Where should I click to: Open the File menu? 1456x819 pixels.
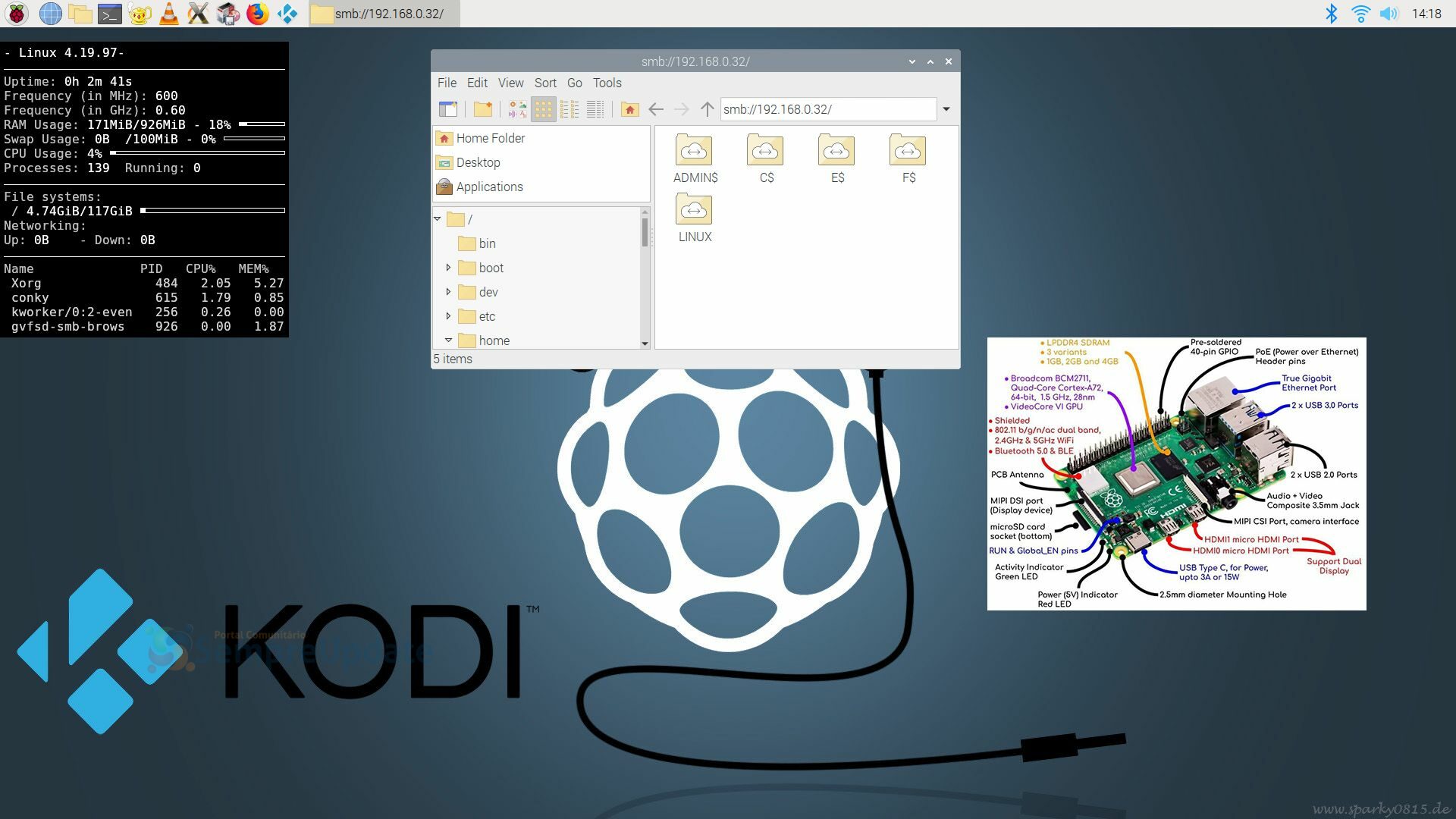pos(447,83)
